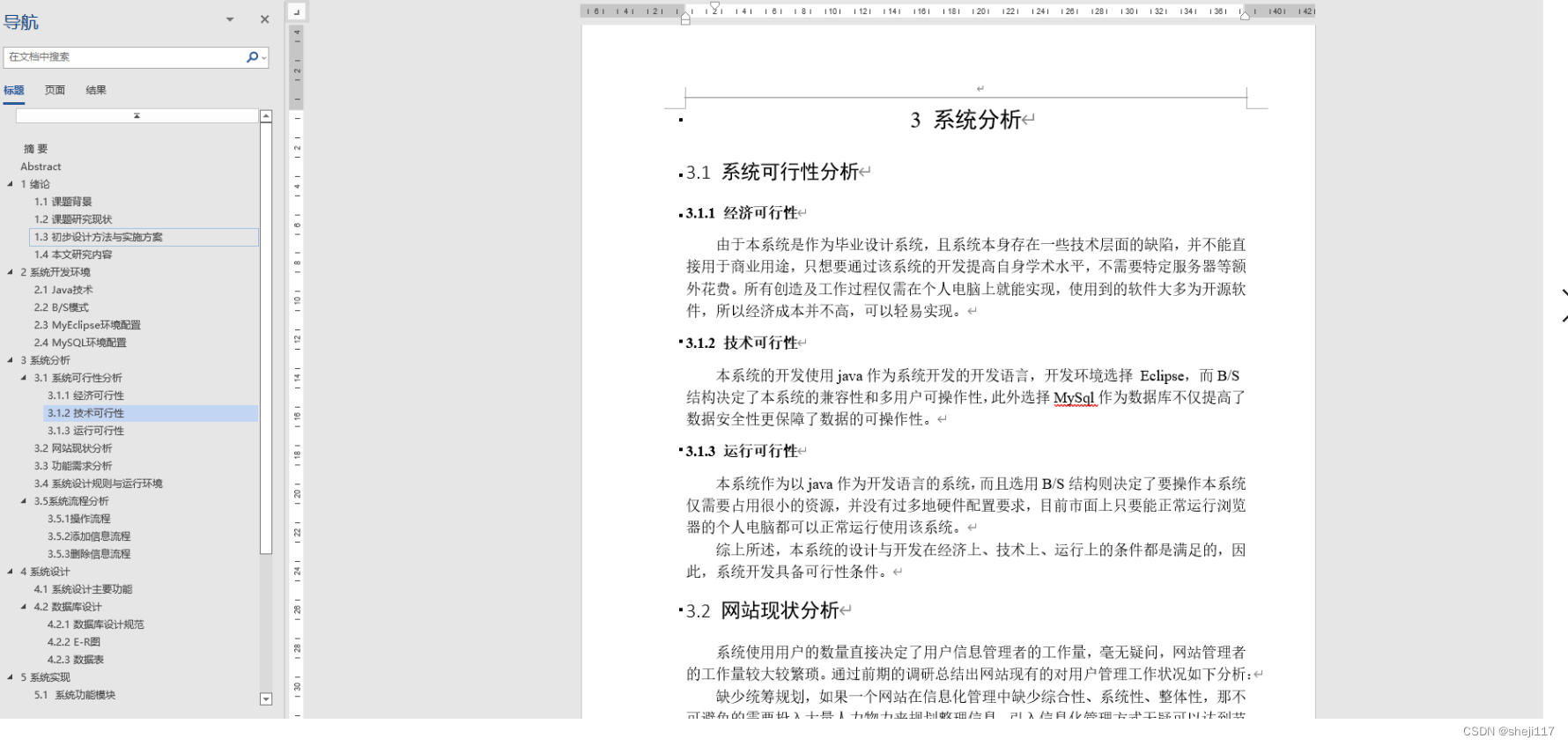Jump to '2.1 Java技术' heading
The image size is (1568, 746).
[x=63, y=290]
